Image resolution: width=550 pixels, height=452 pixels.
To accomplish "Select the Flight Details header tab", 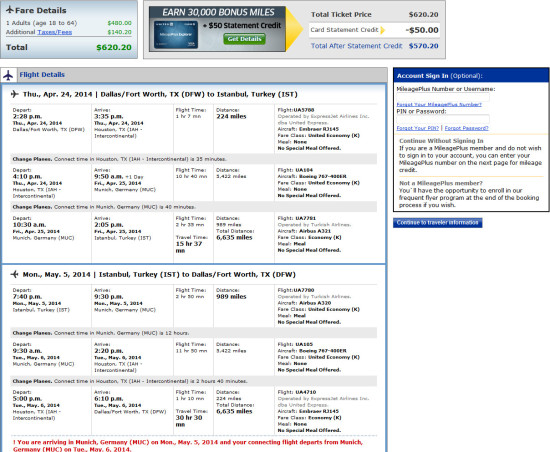I will coord(42,75).
